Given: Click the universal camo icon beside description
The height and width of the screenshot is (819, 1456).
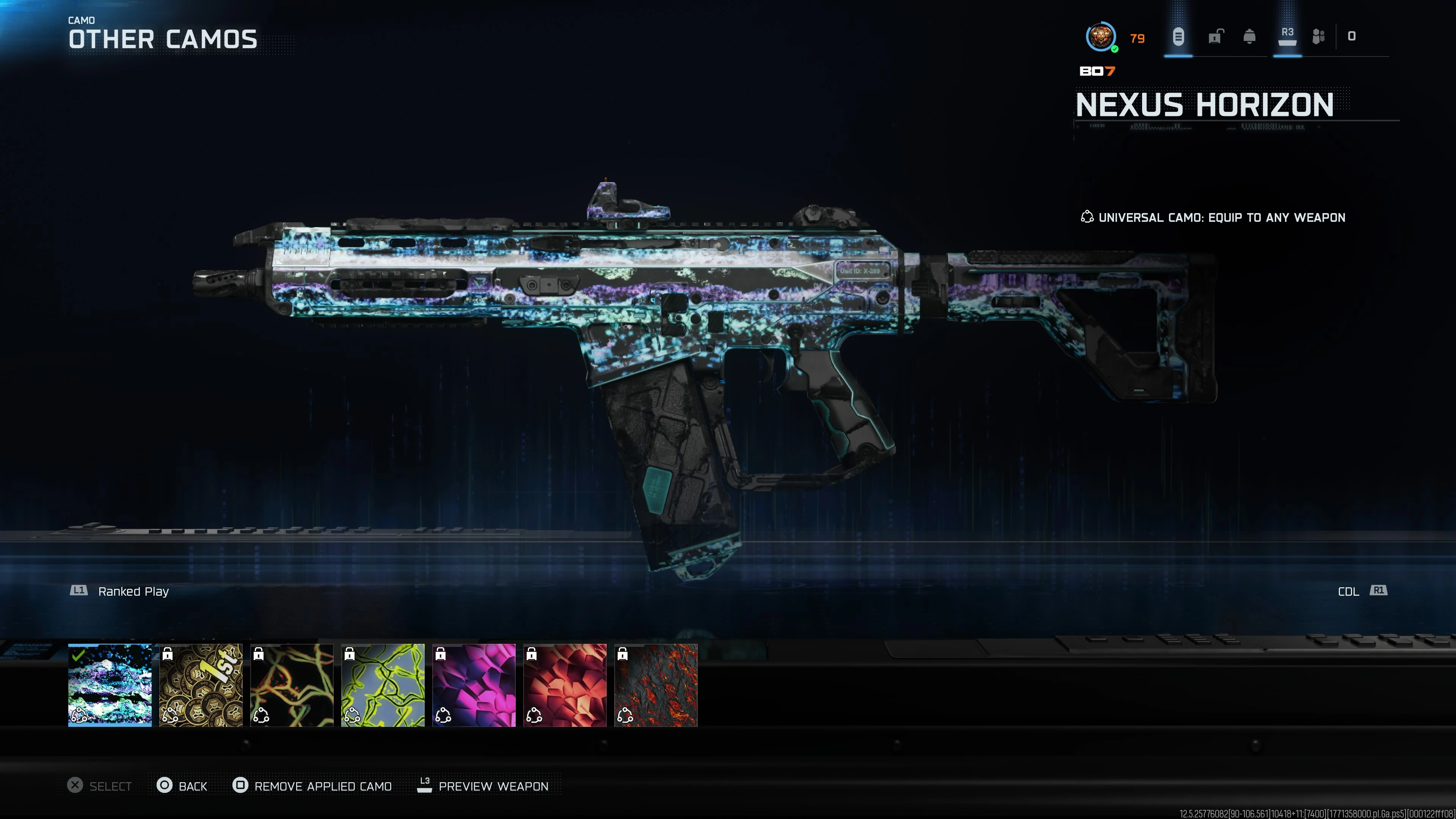Looking at the screenshot, I should pos(1086,217).
